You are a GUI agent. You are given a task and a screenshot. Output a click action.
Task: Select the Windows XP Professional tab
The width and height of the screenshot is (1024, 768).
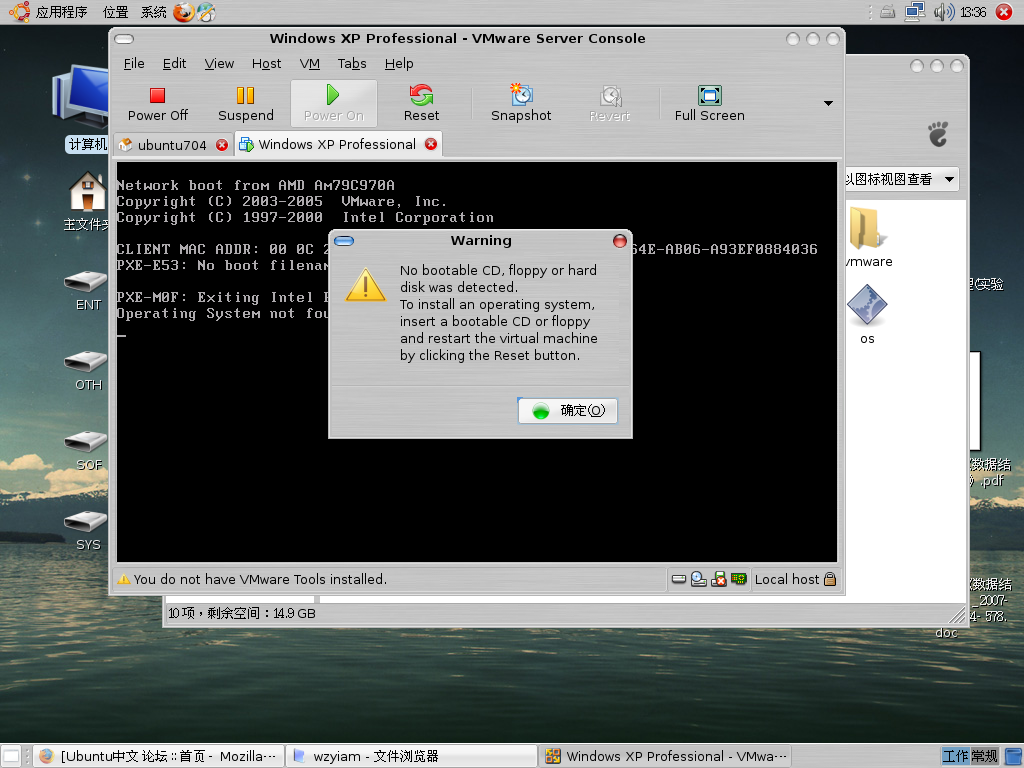click(x=336, y=144)
